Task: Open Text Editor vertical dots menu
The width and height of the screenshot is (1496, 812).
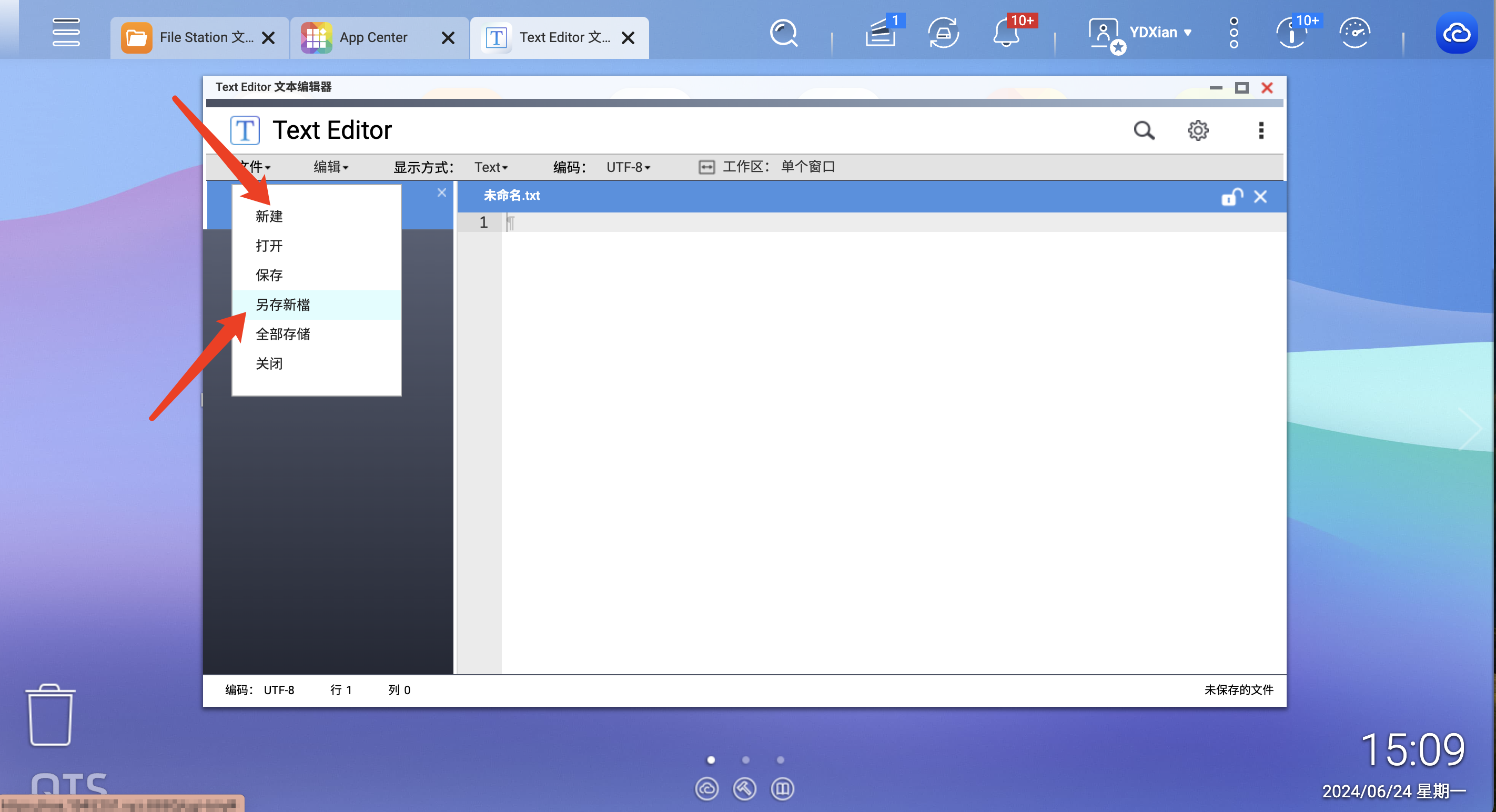Action: tap(1261, 130)
